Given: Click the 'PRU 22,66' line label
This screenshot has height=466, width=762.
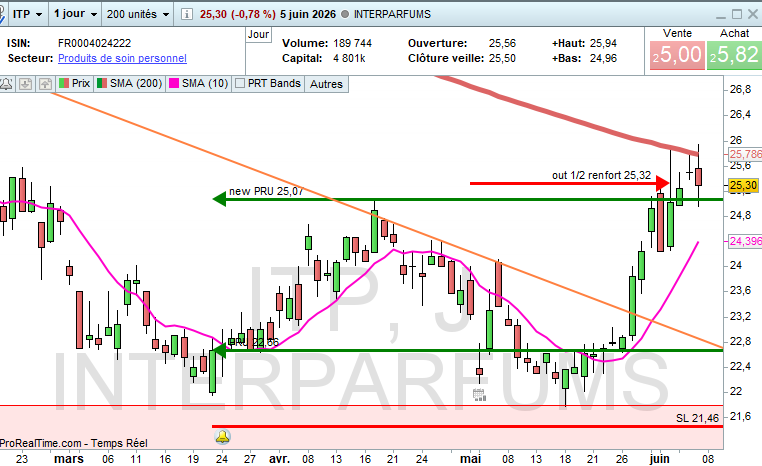Looking at the screenshot, I should coord(256,343).
